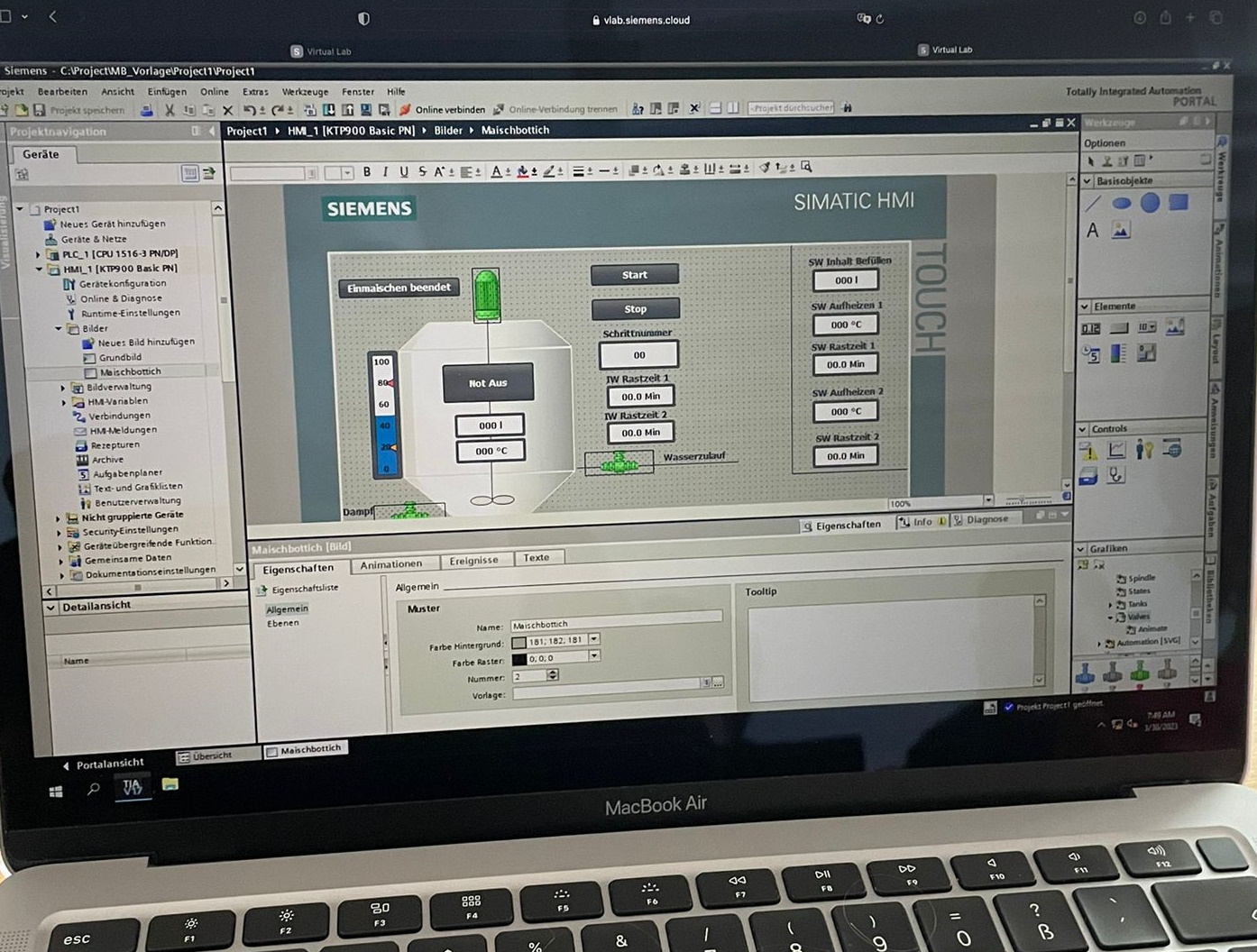Viewport: 1257px width, 952px height.
Task: Select the Rectangle basic object tool
Action: point(1178,202)
